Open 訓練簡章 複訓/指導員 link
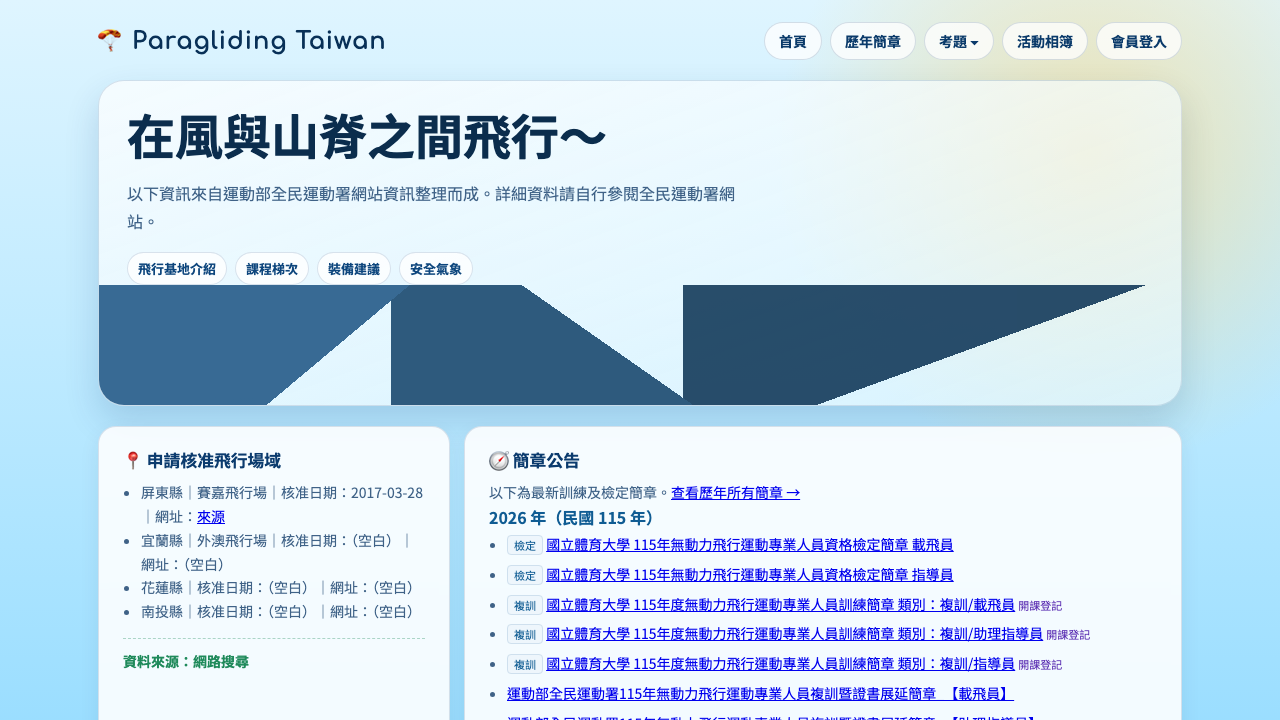This screenshot has width=1280, height=720. point(780,664)
